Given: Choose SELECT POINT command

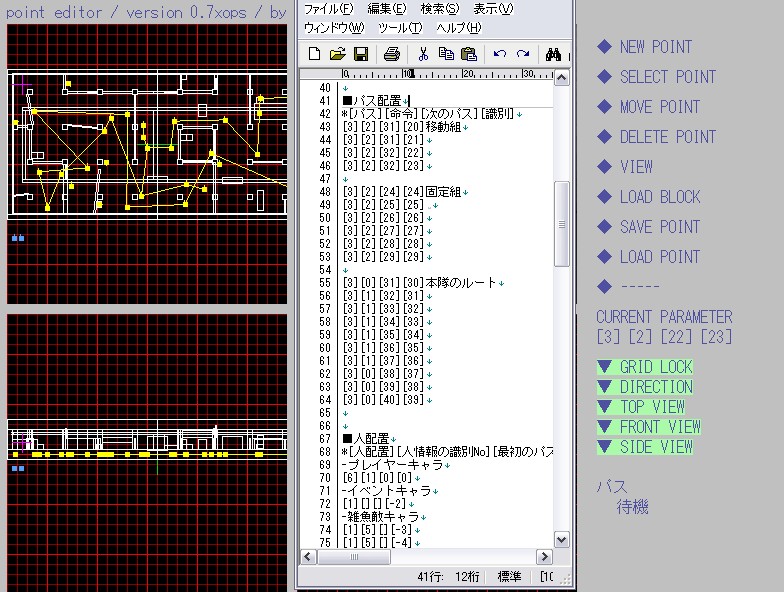Looking at the screenshot, I should click(x=668, y=76).
